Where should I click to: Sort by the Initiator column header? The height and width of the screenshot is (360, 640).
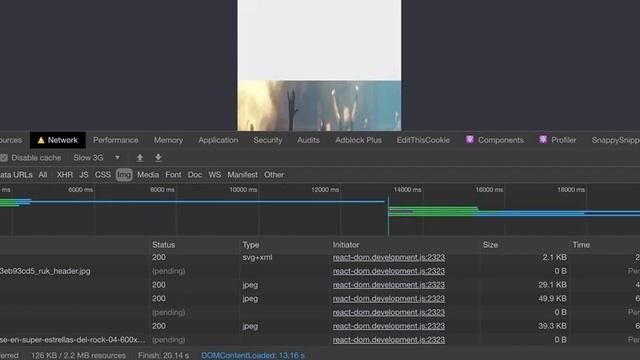(x=346, y=244)
